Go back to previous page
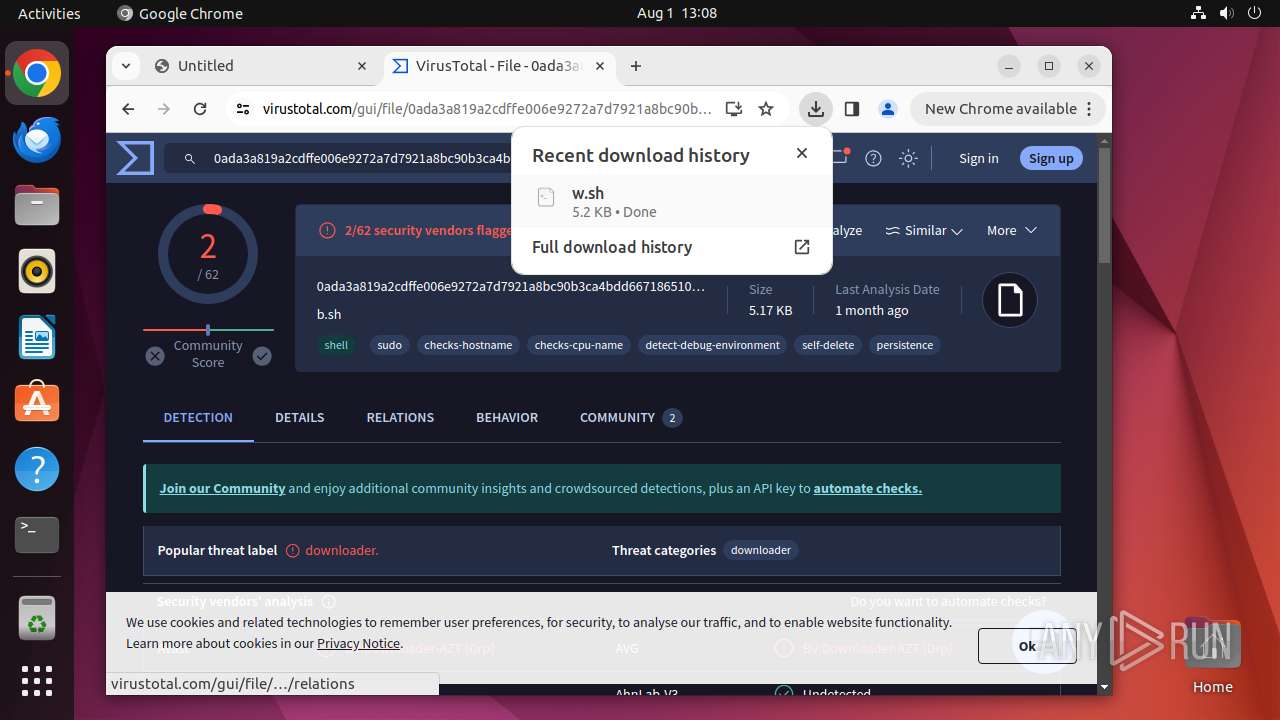This screenshot has height=720, width=1280. [x=128, y=109]
